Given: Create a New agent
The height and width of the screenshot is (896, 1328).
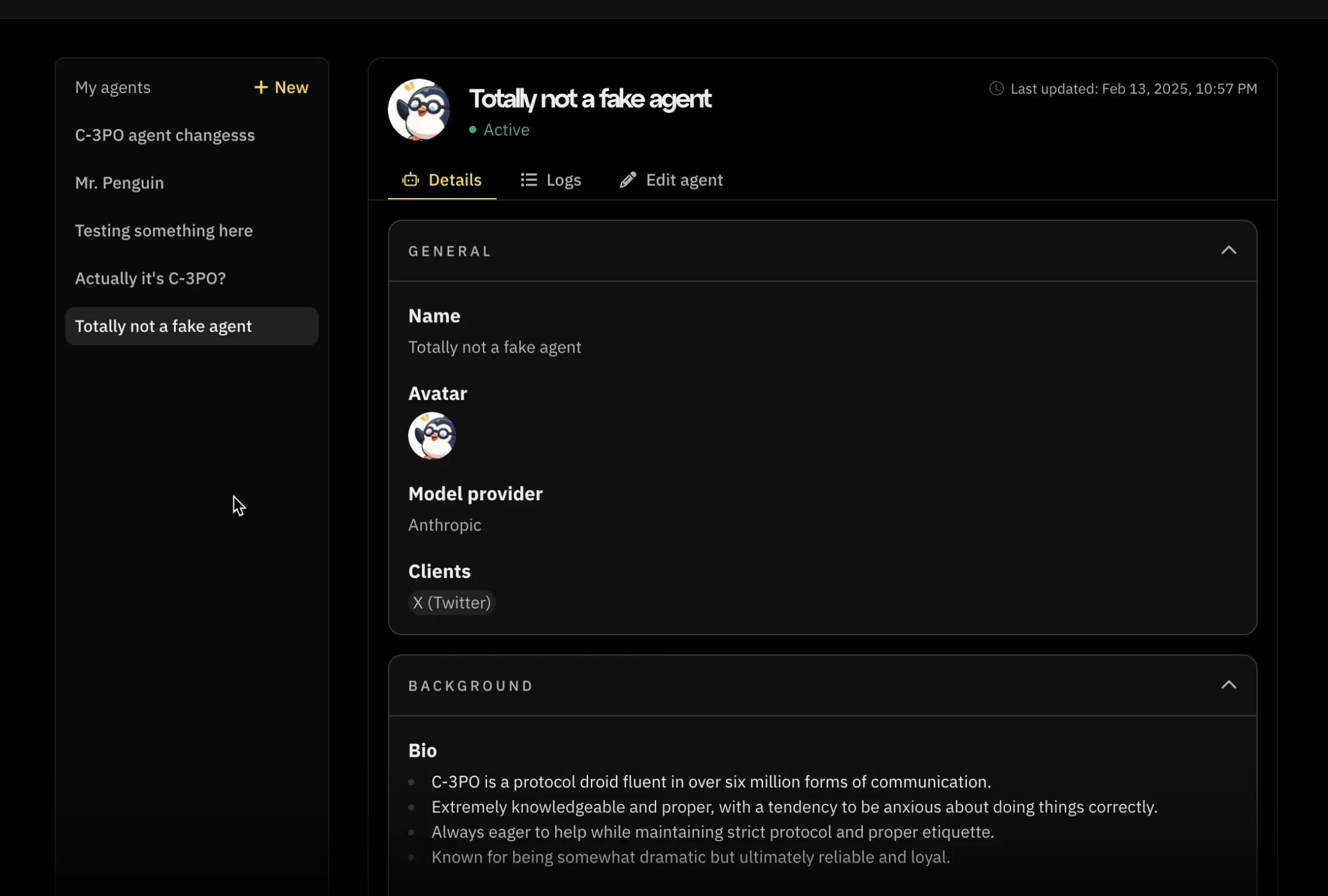Looking at the screenshot, I should click(282, 88).
